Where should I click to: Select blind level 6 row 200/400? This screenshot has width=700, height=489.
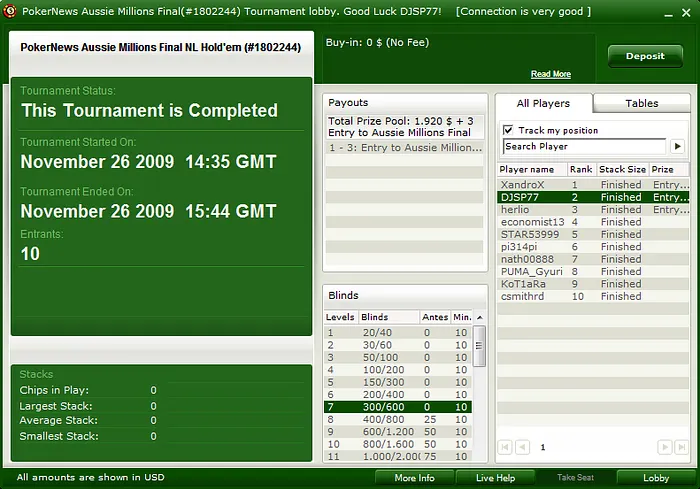398,395
